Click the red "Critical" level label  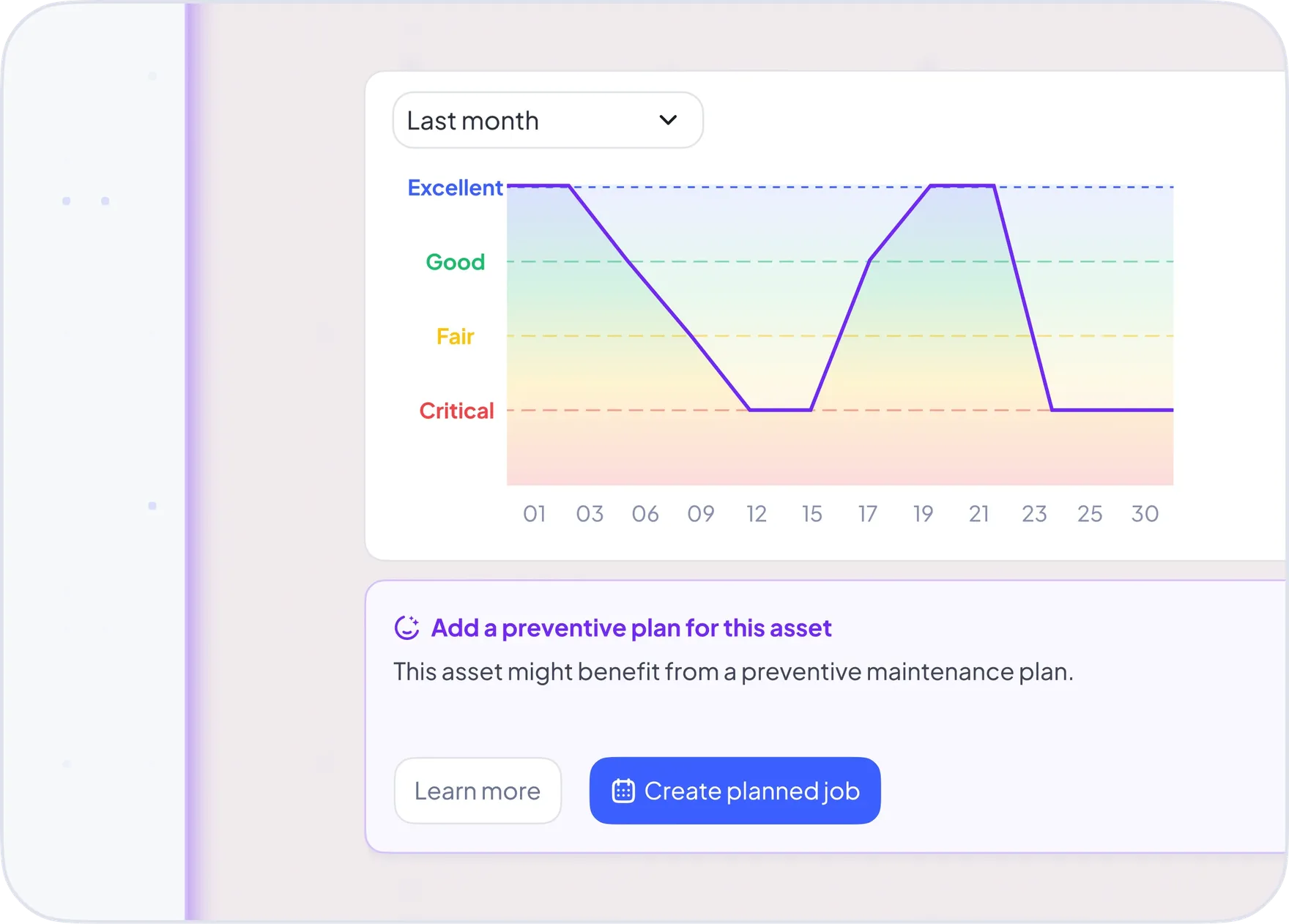[456, 411]
